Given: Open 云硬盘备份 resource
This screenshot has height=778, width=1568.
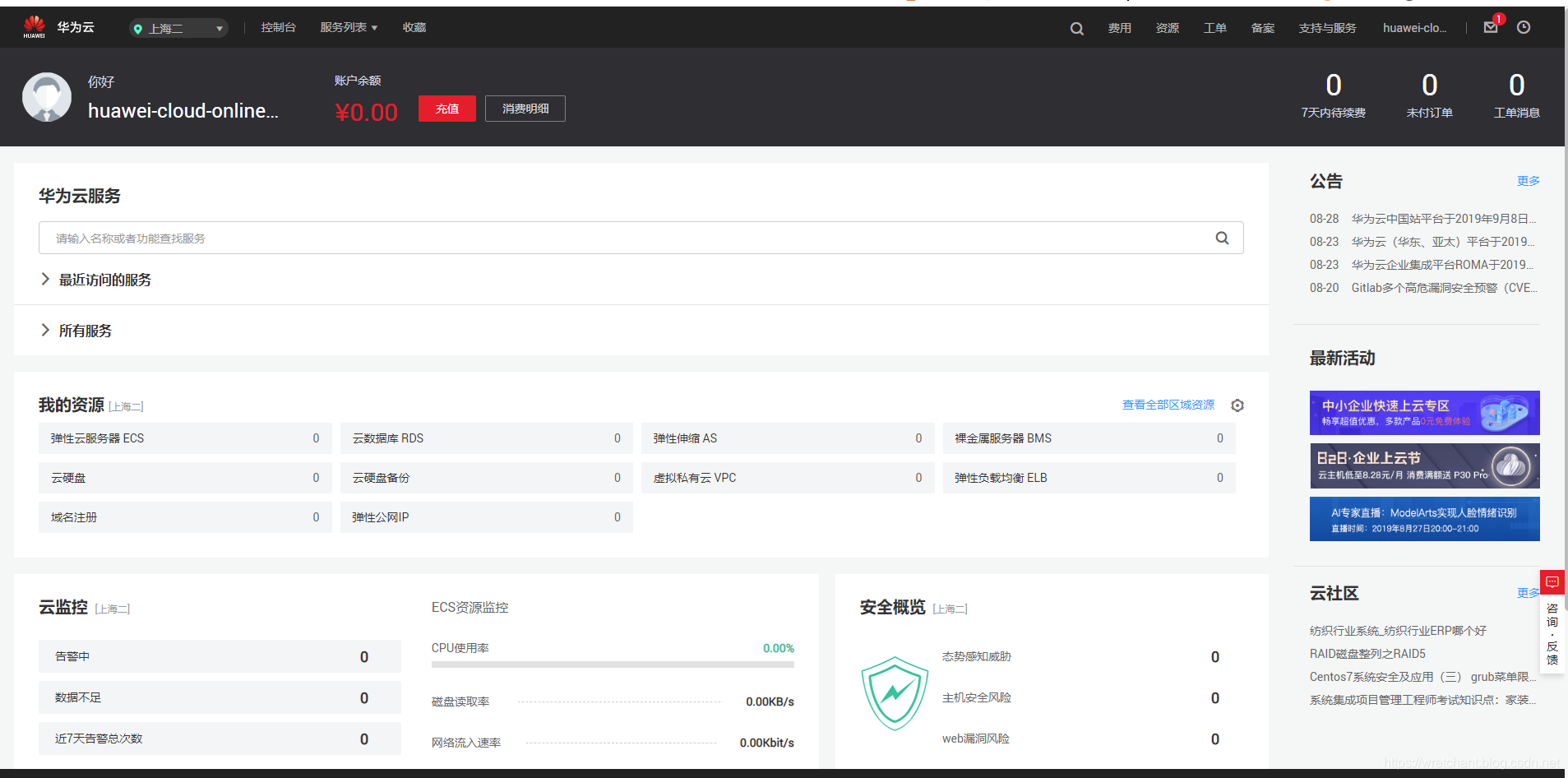Looking at the screenshot, I should (486, 478).
